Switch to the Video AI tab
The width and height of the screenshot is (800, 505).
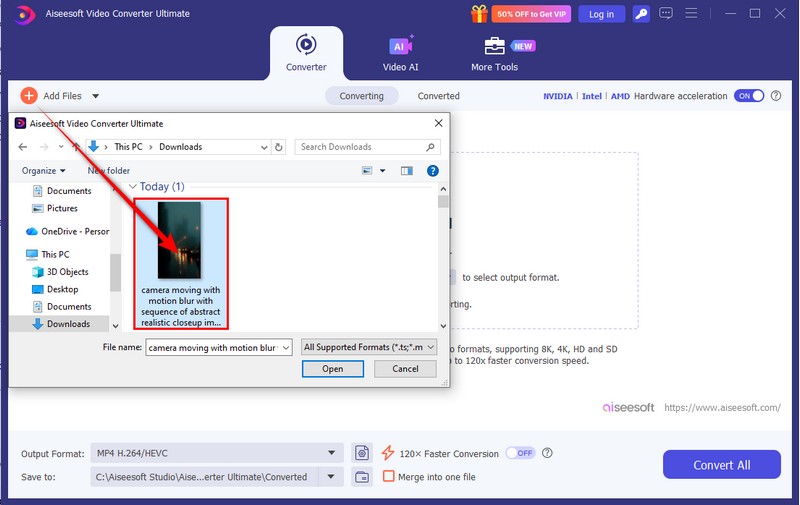tap(401, 53)
